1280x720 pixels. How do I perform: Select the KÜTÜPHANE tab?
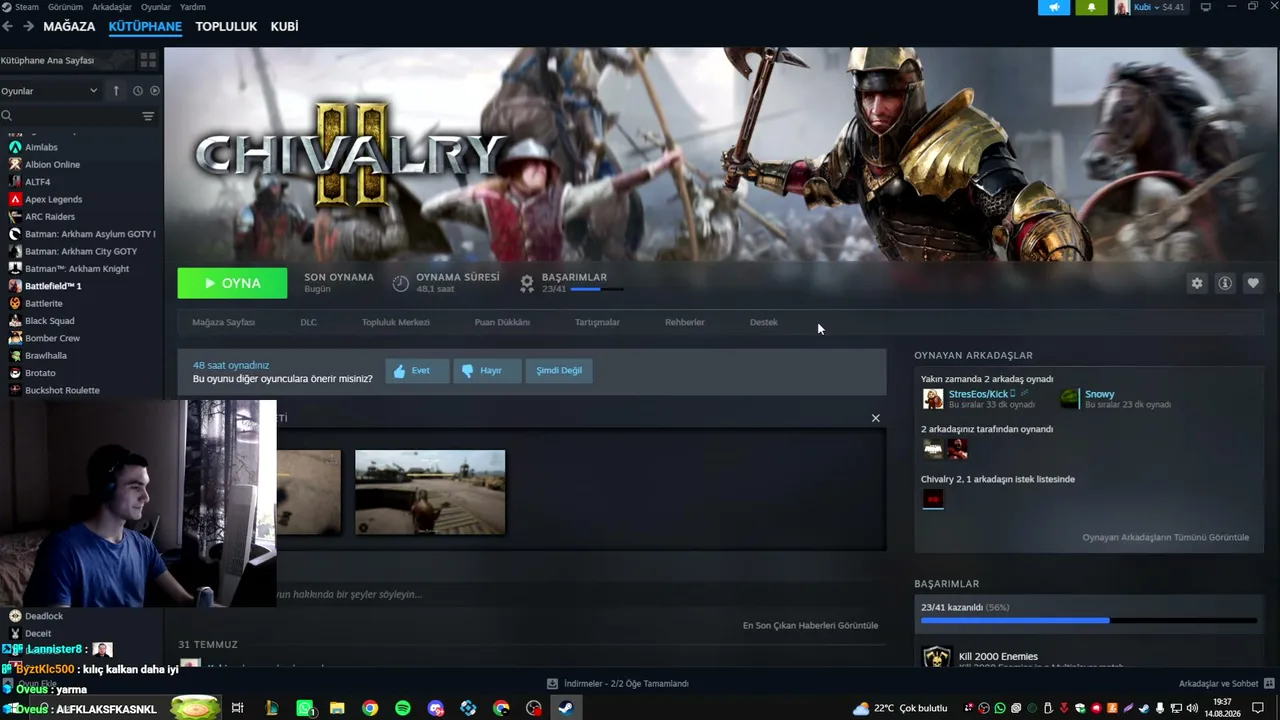click(145, 27)
